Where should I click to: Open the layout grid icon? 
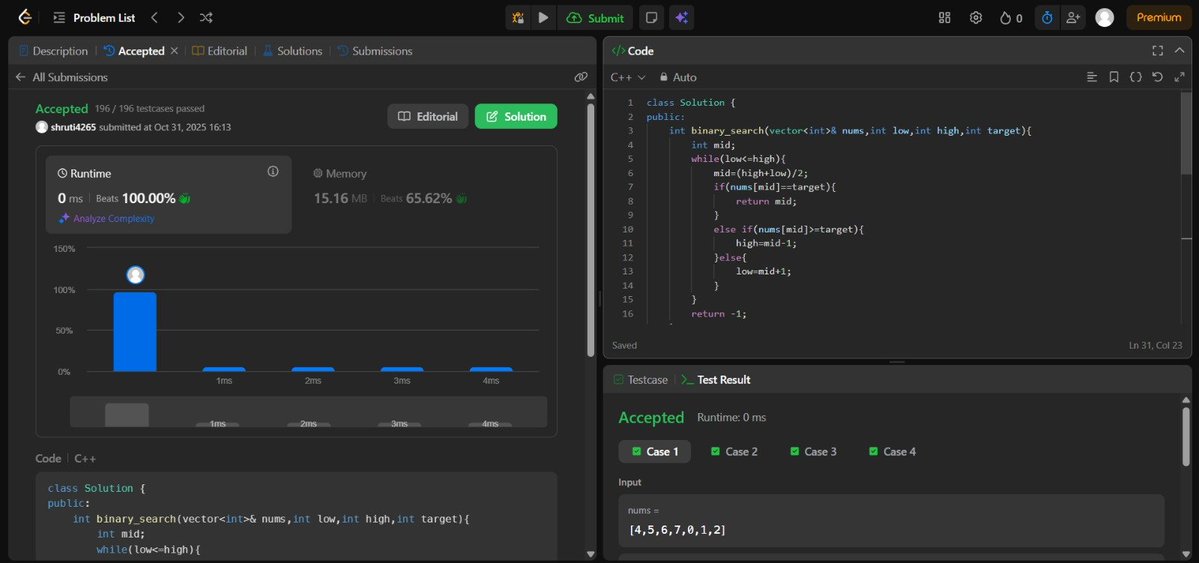[x=944, y=18]
